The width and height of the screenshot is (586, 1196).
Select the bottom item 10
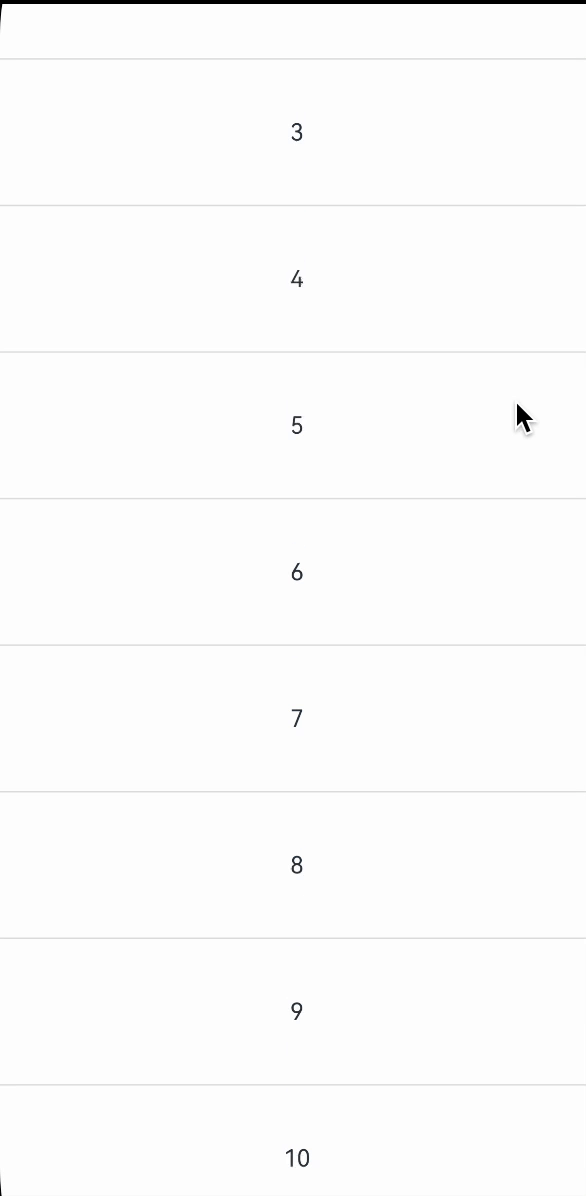tap(293, 1140)
